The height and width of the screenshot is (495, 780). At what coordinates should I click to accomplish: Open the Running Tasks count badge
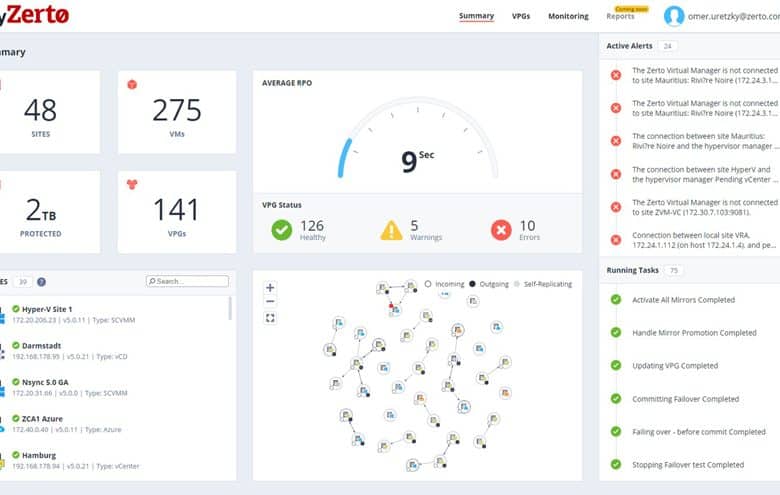click(674, 270)
